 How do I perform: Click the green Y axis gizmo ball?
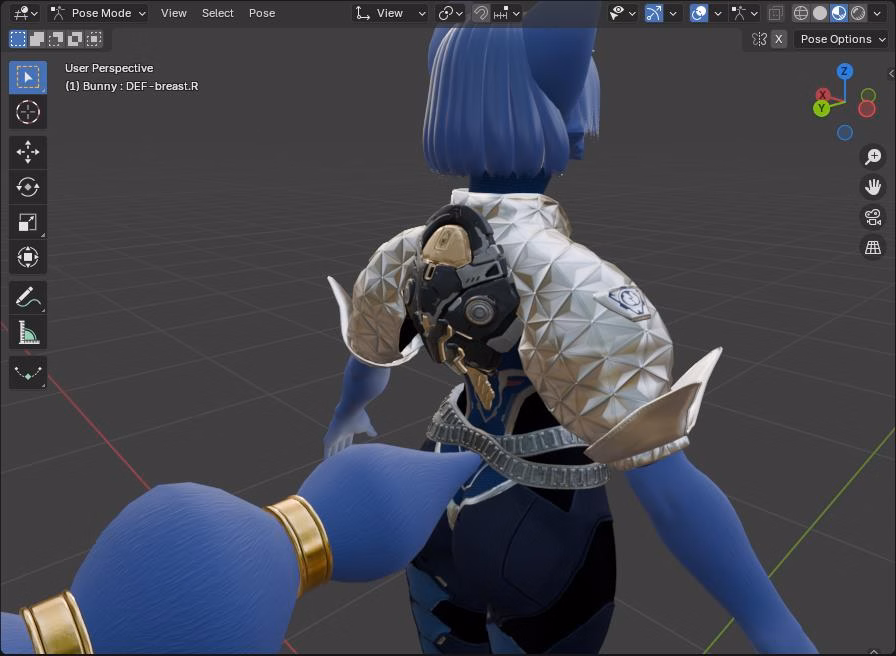click(x=821, y=108)
